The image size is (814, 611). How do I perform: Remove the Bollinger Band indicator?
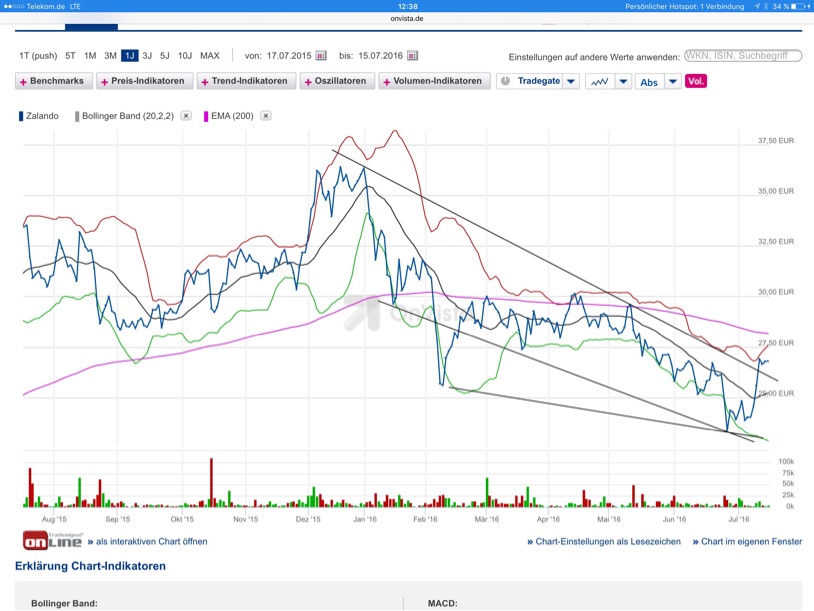click(x=186, y=116)
